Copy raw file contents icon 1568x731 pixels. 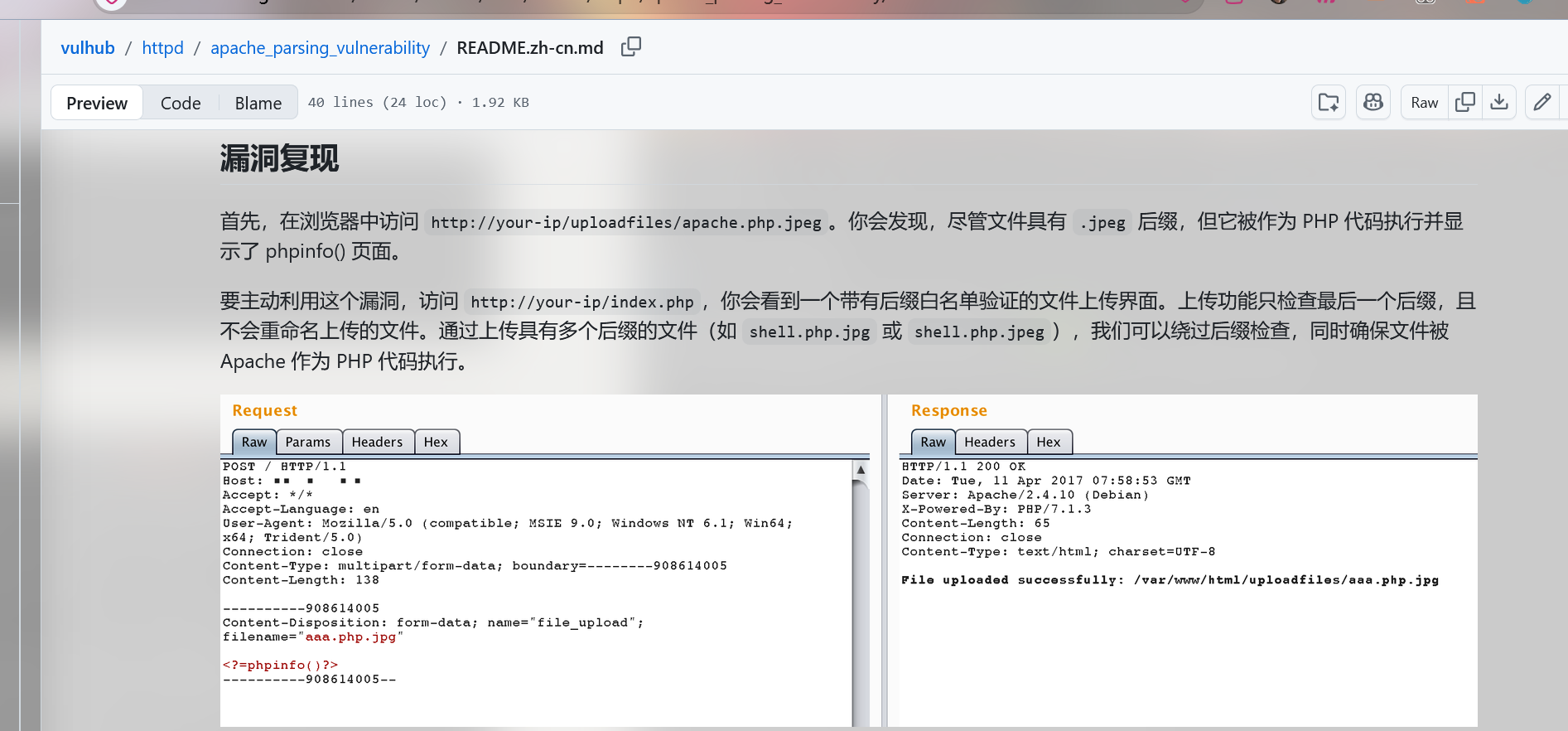click(1465, 102)
